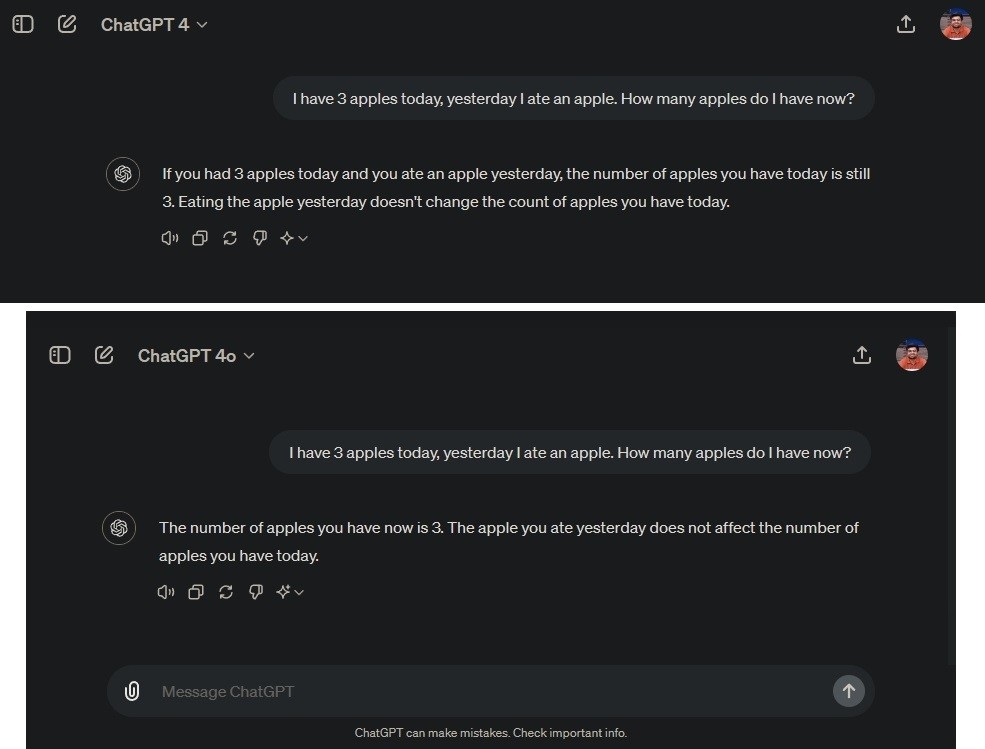Regenerate the ChatGPT 4o response
The height and width of the screenshot is (749, 985).
(226, 592)
